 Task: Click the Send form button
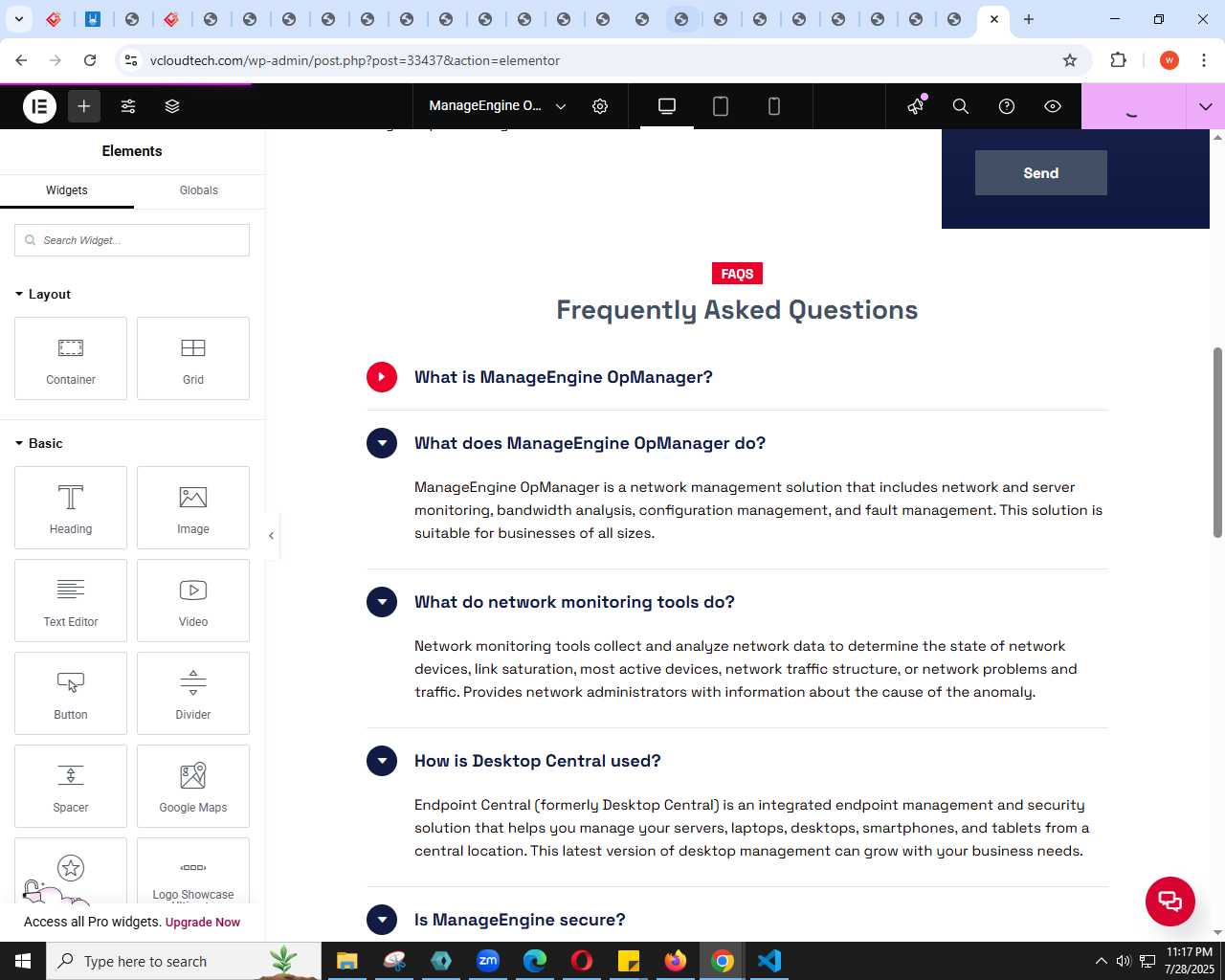[1041, 173]
